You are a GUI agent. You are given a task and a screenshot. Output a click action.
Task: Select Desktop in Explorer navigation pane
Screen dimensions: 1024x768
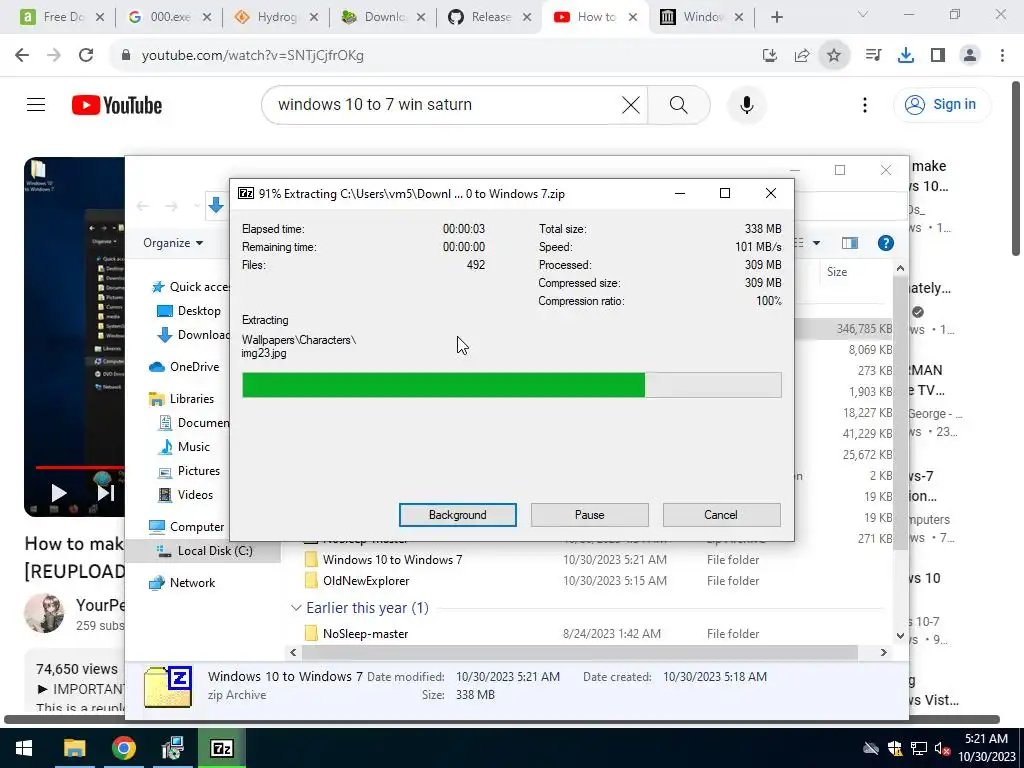[x=189, y=311]
